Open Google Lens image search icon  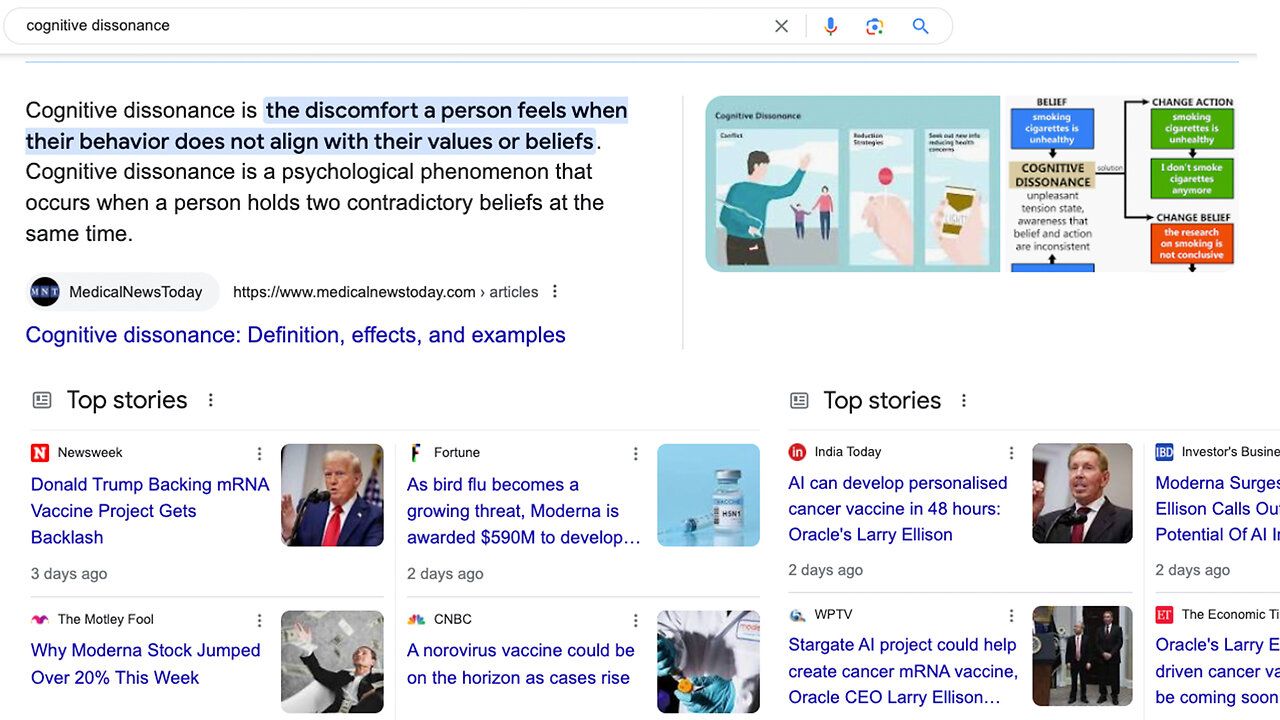pos(875,26)
